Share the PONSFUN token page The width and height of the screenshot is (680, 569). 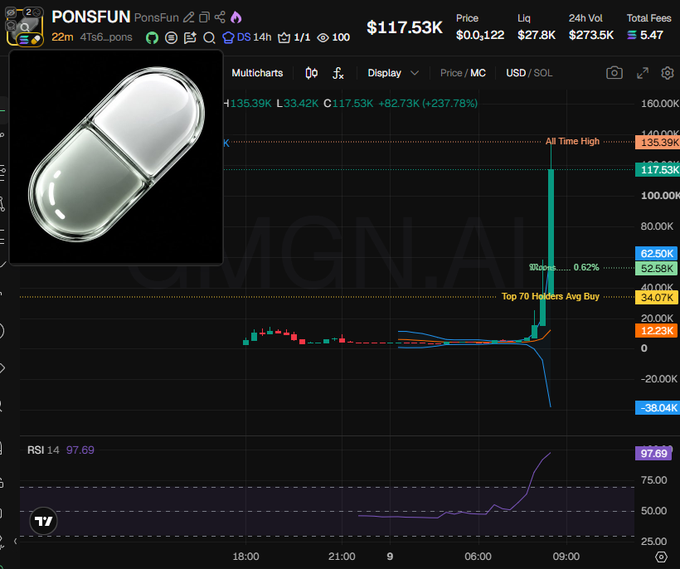[x=220, y=17]
